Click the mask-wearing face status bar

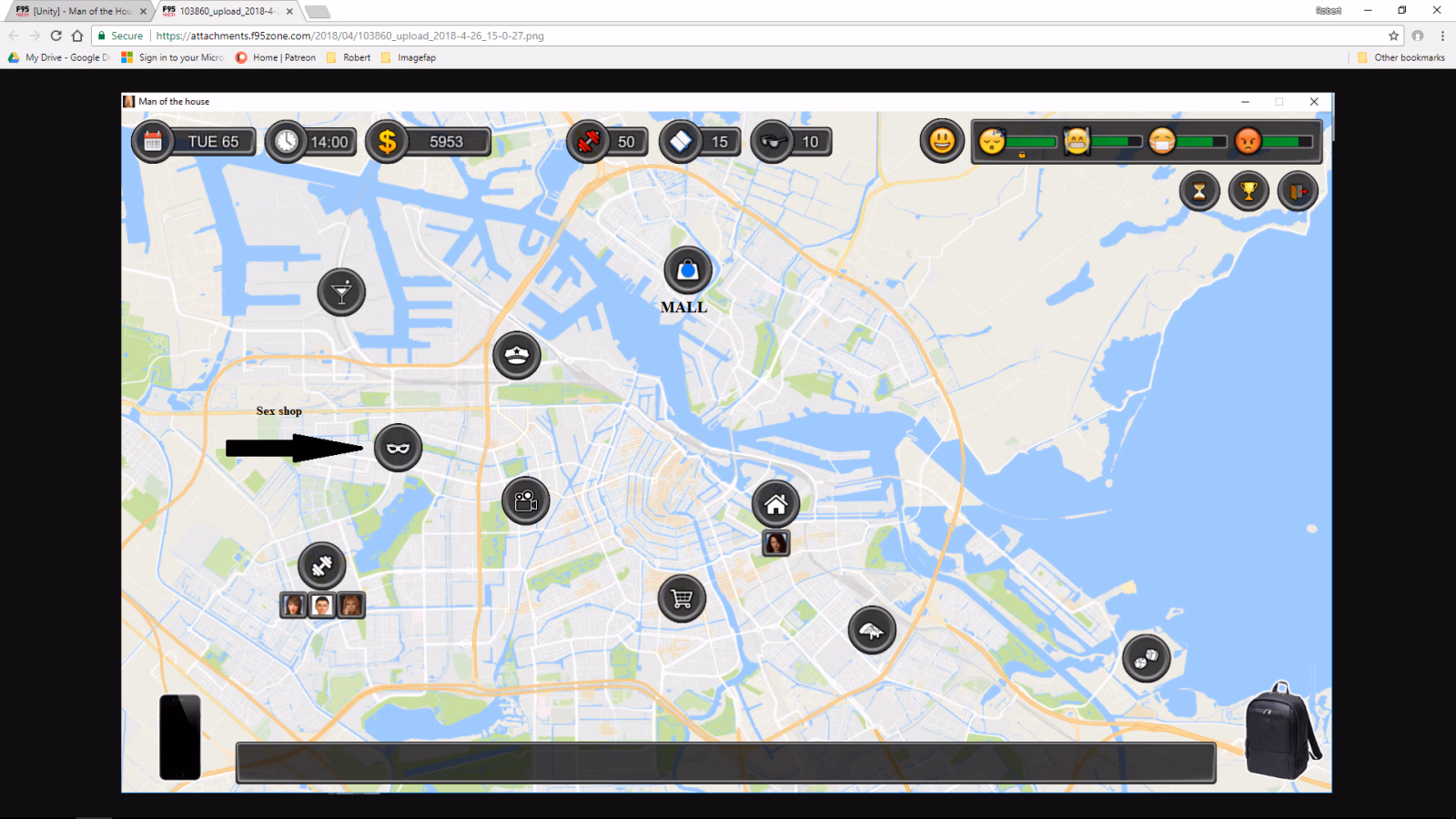point(1188,142)
